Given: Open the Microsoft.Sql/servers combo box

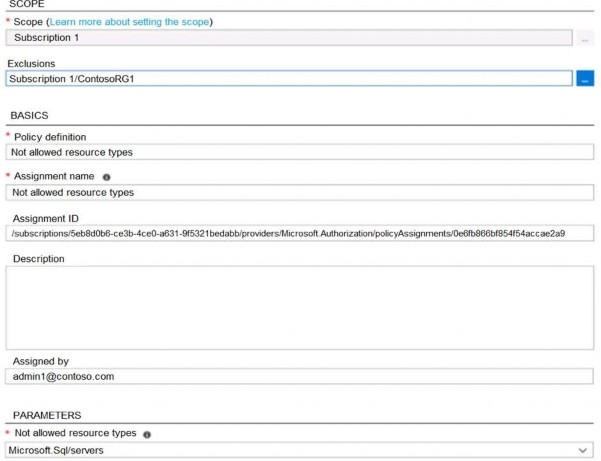Looking at the screenshot, I should click(x=290, y=451).
